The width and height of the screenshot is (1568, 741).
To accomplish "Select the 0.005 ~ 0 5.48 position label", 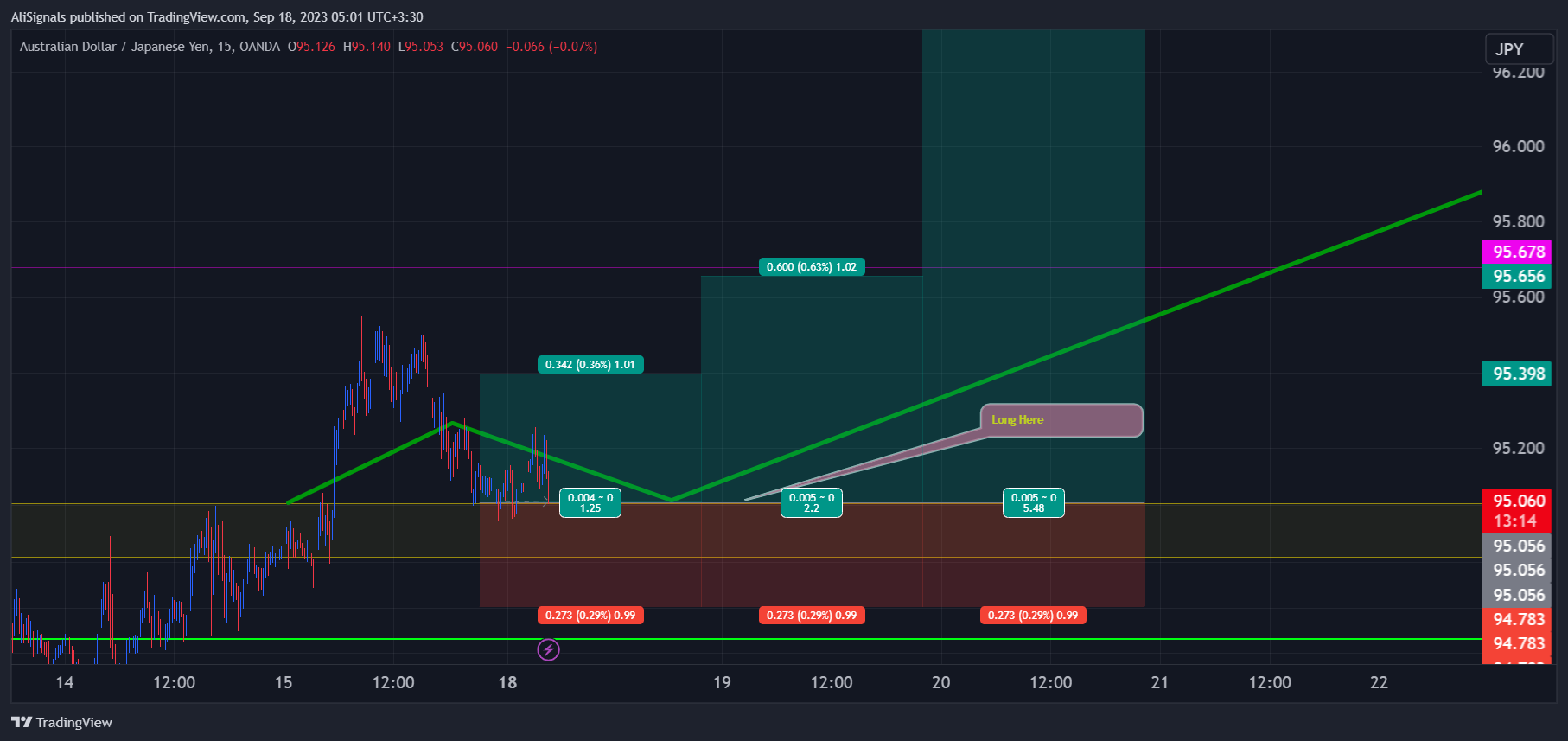I will point(1034,502).
